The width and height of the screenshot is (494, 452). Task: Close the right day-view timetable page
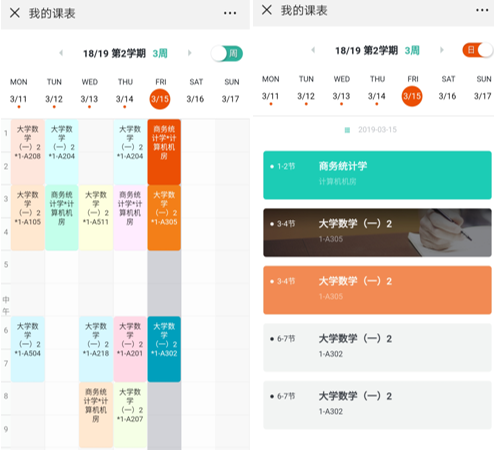[267, 10]
